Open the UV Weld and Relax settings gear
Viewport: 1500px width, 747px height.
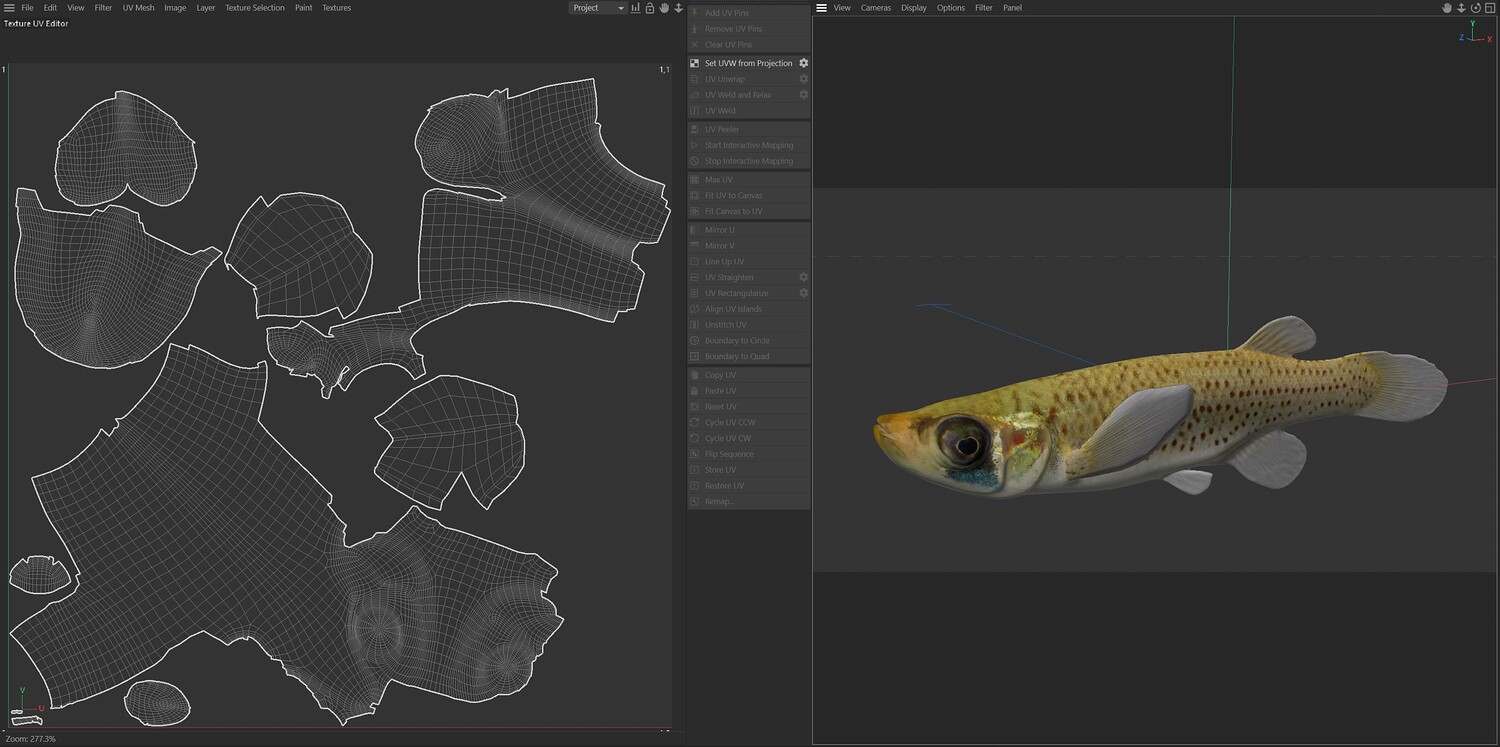pos(803,95)
